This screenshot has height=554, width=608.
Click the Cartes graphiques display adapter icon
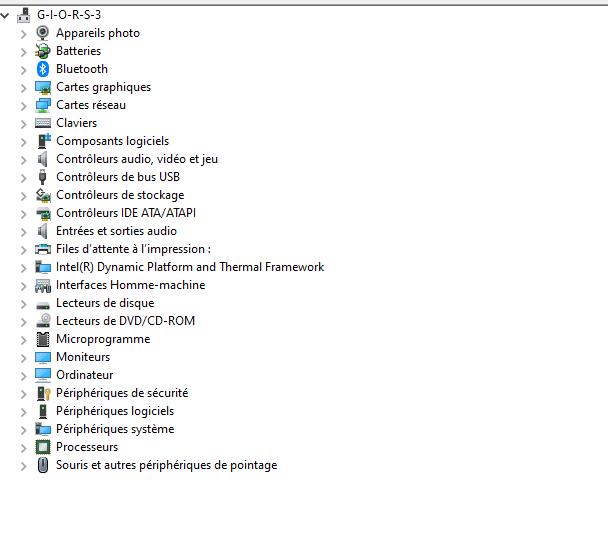pos(43,87)
